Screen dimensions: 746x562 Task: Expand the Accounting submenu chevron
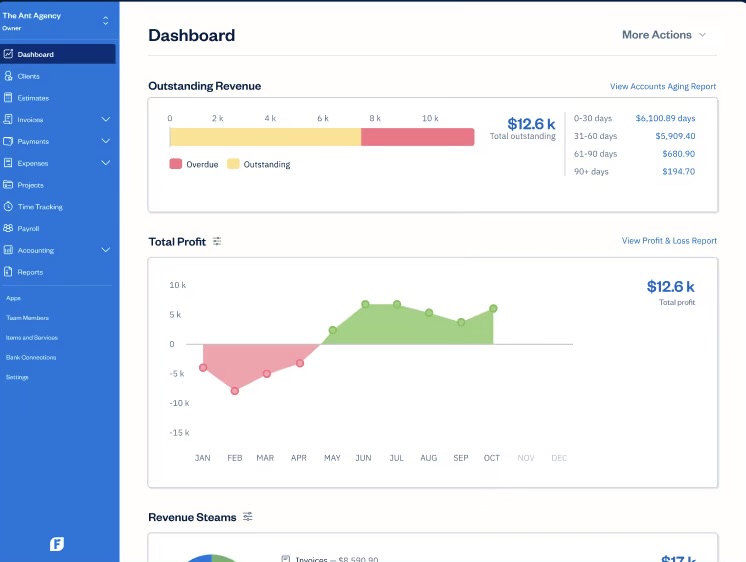pyautogui.click(x=106, y=250)
